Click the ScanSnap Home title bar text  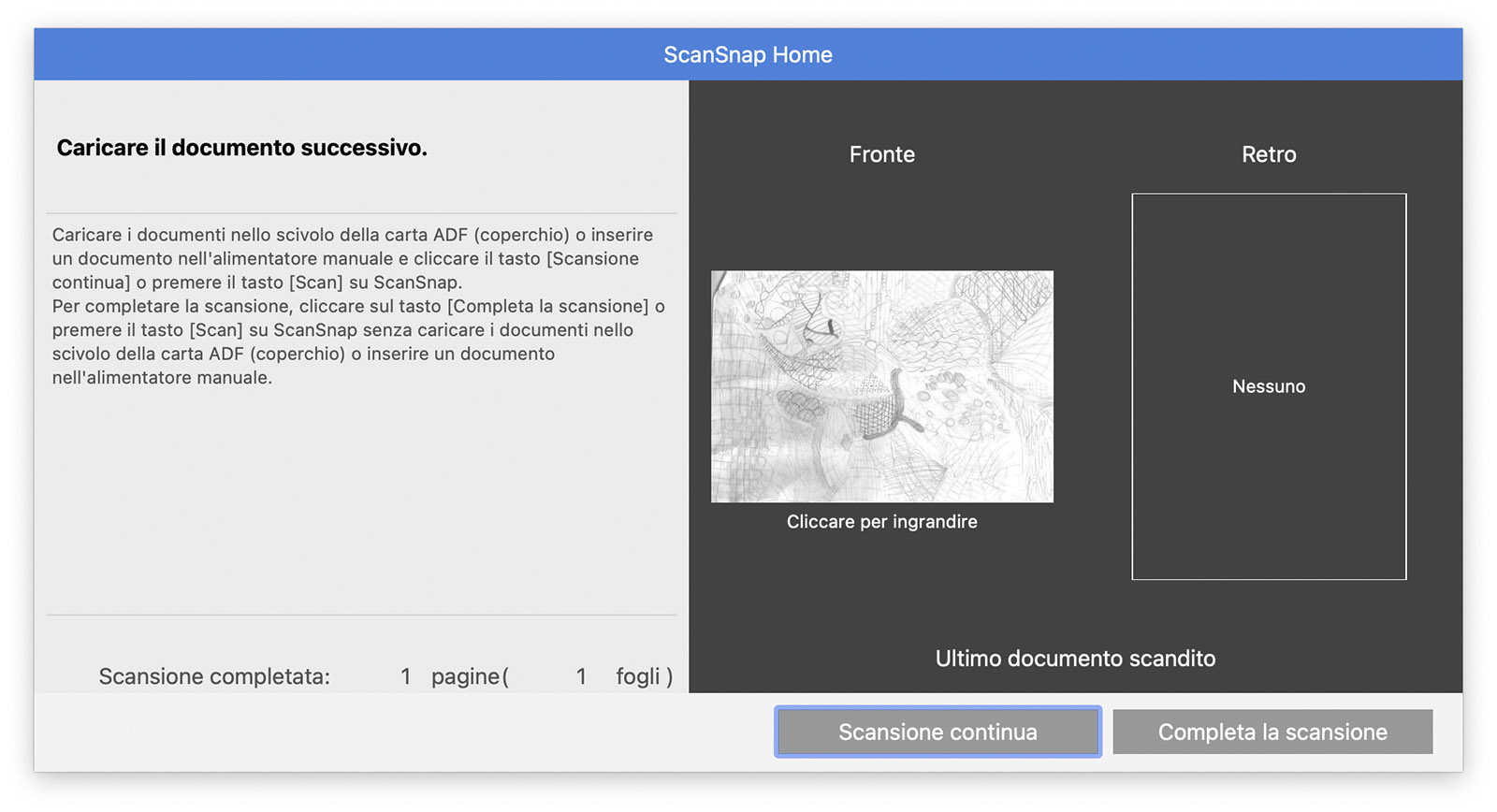click(x=748, y=54)
